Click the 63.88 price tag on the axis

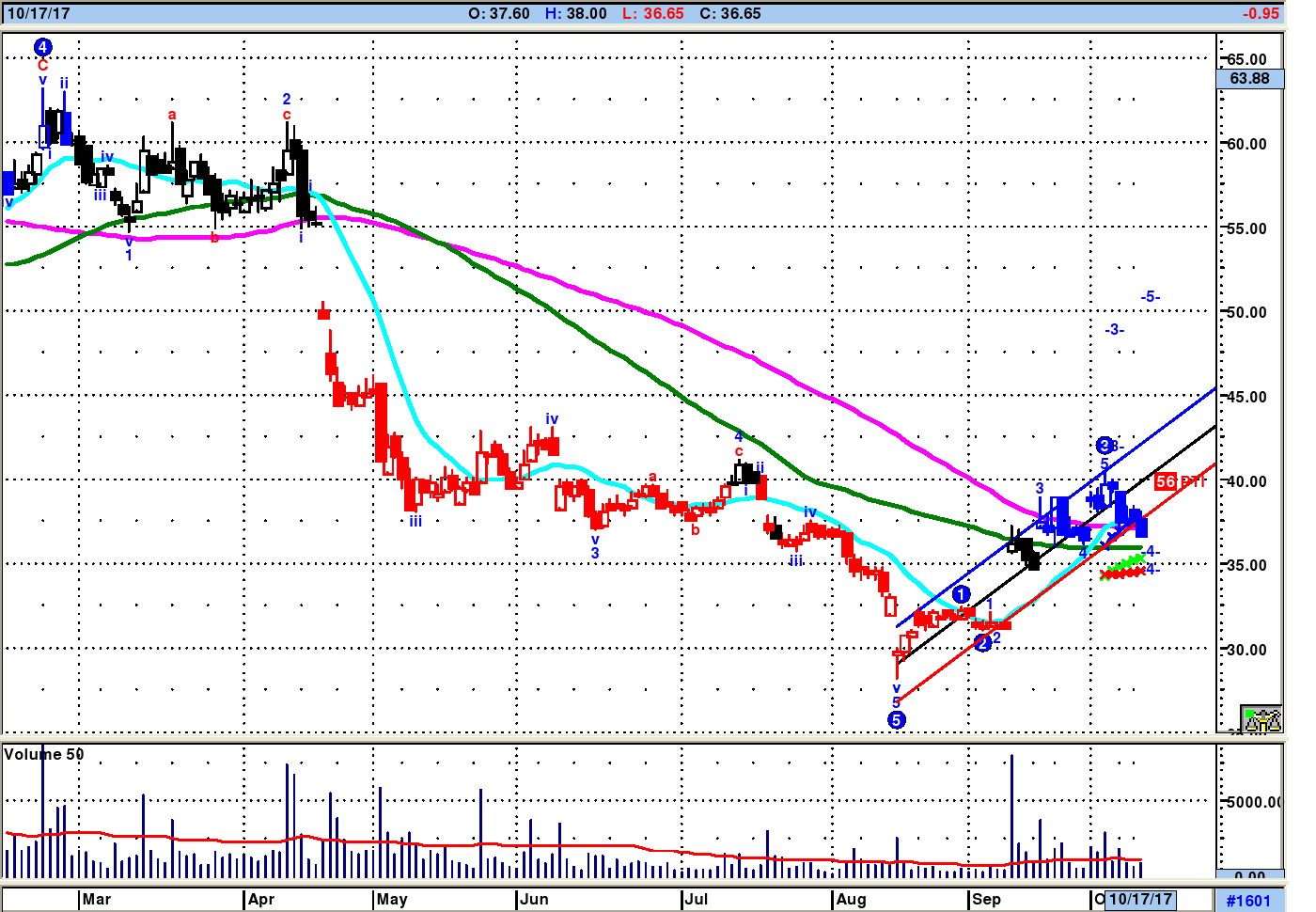coord(1249,79)
